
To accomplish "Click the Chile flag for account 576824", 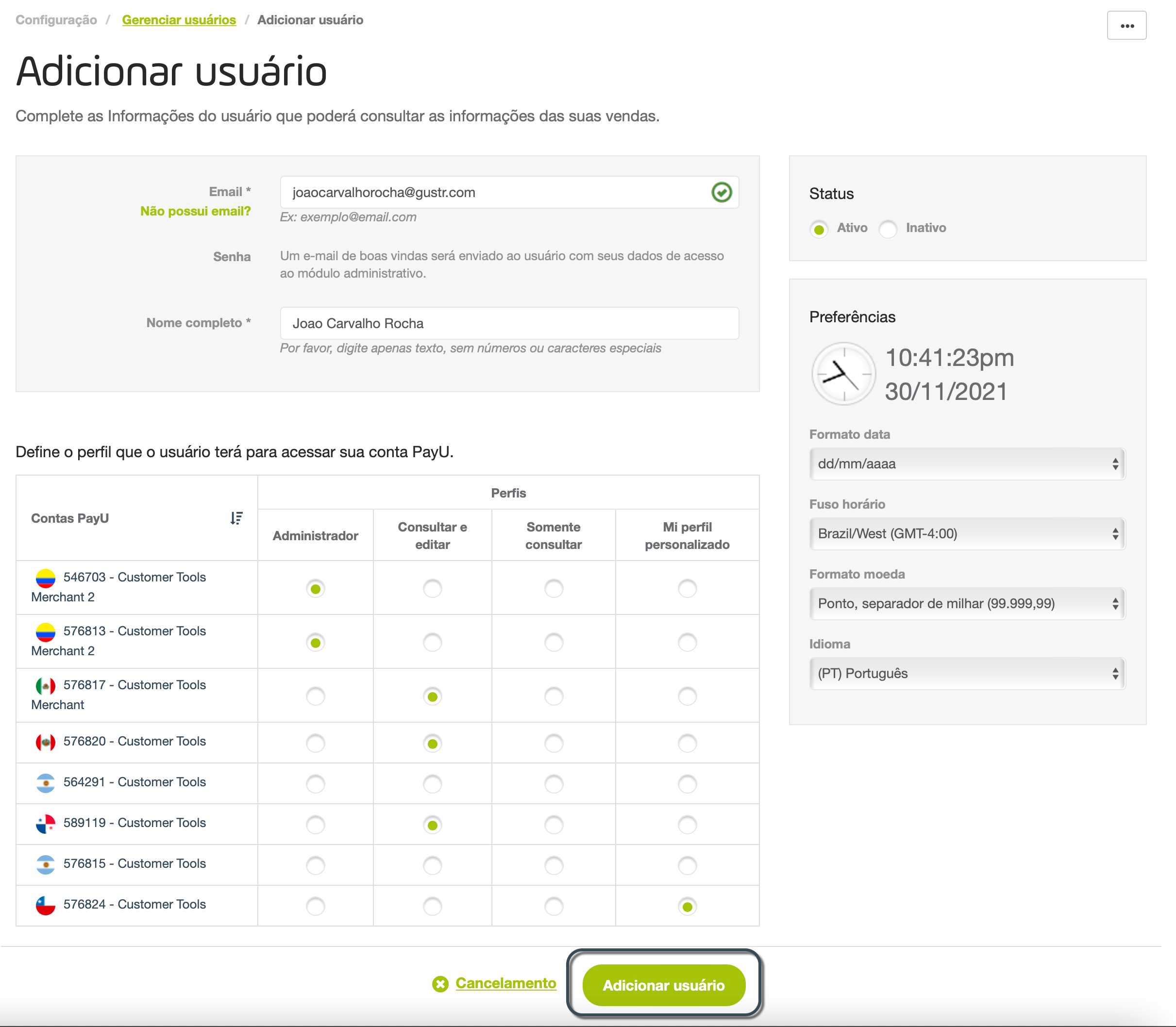I will [x=45, y=905].
